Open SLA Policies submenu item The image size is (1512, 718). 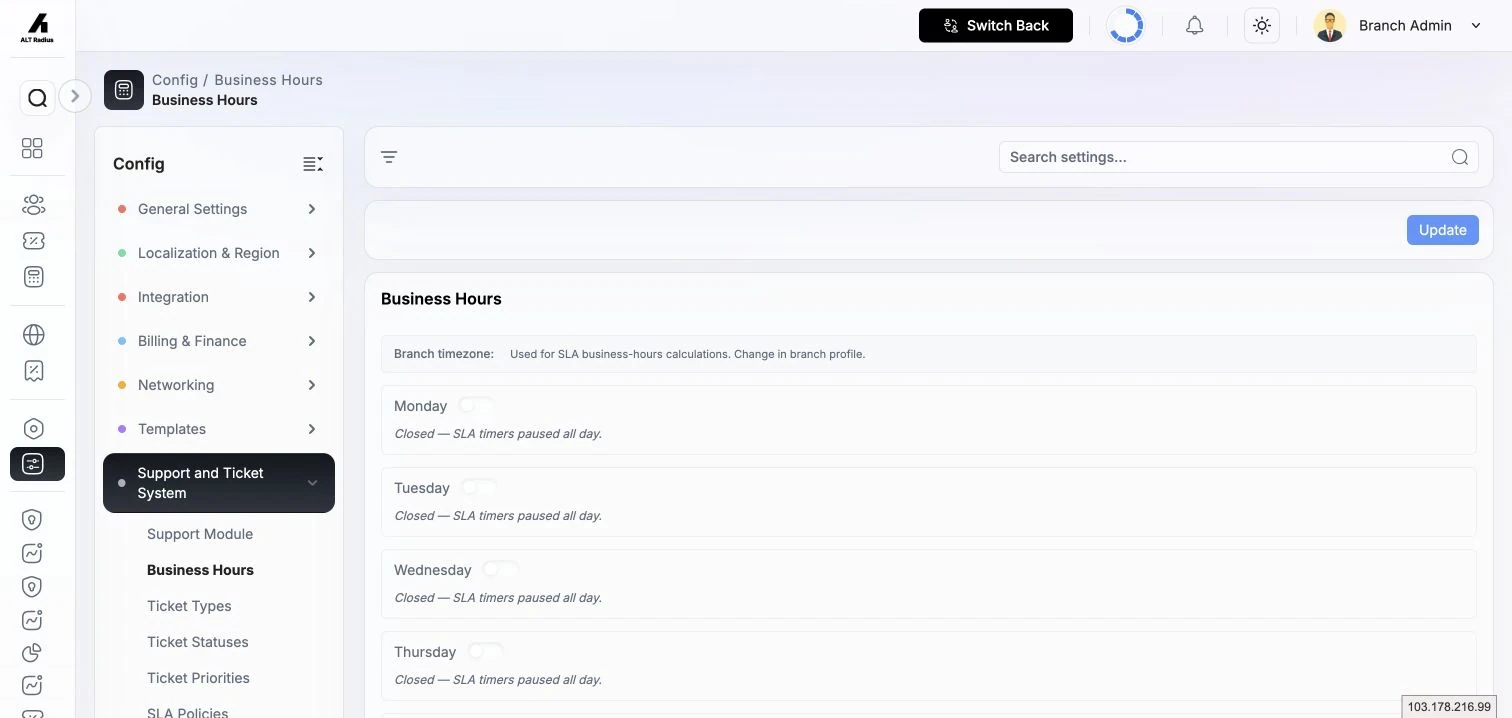click(188, 712)
